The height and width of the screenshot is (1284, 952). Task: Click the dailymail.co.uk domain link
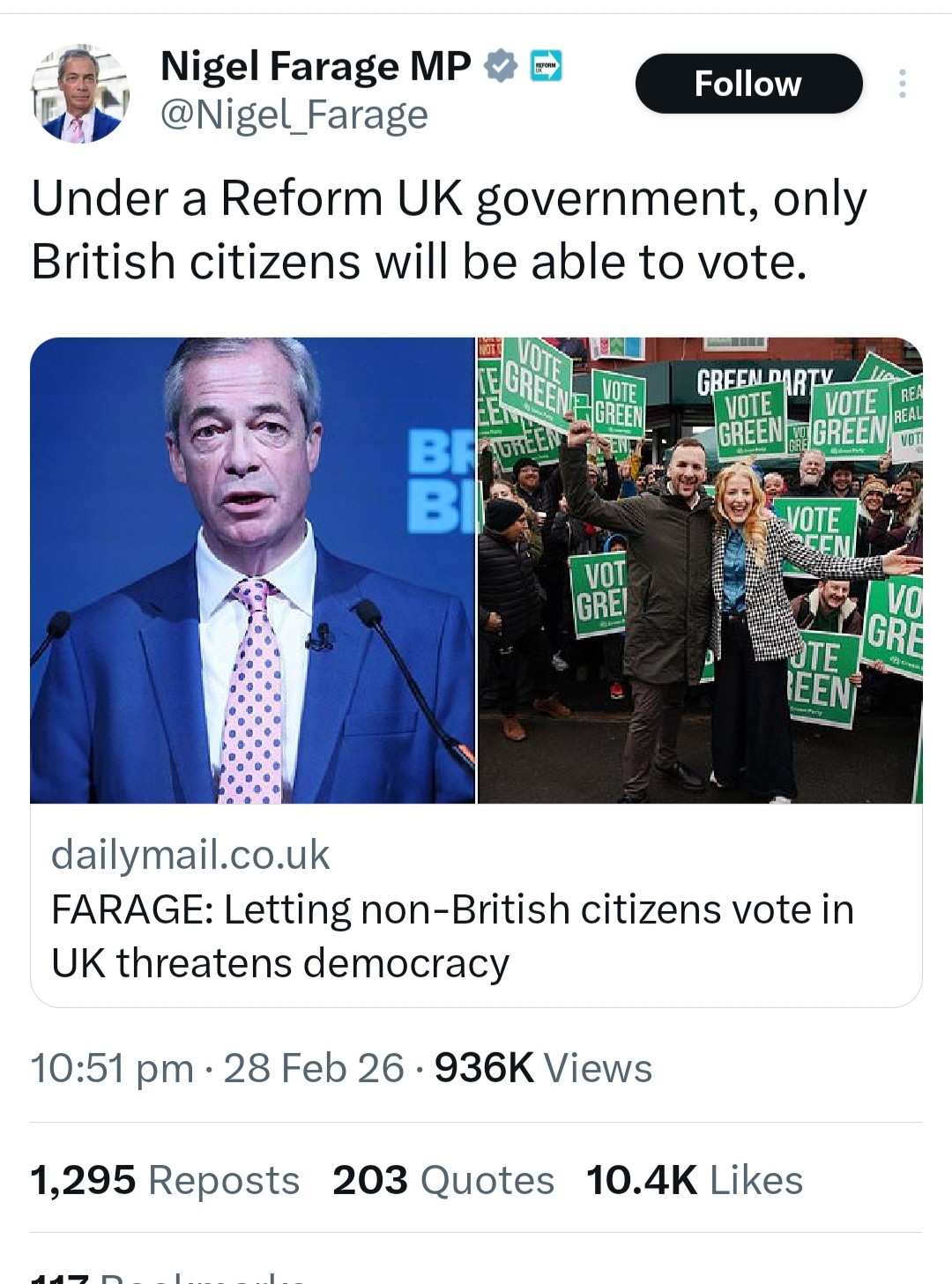pyautogui.click(x=190, y=855)
